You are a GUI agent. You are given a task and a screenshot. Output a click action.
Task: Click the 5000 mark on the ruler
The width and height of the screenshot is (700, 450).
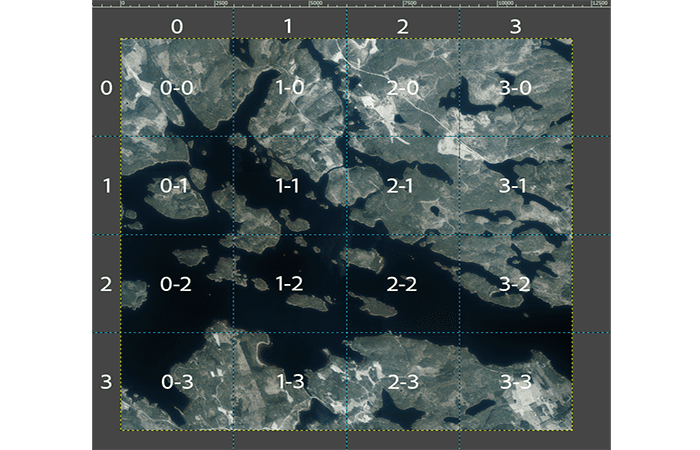click(x=316, y=3)
